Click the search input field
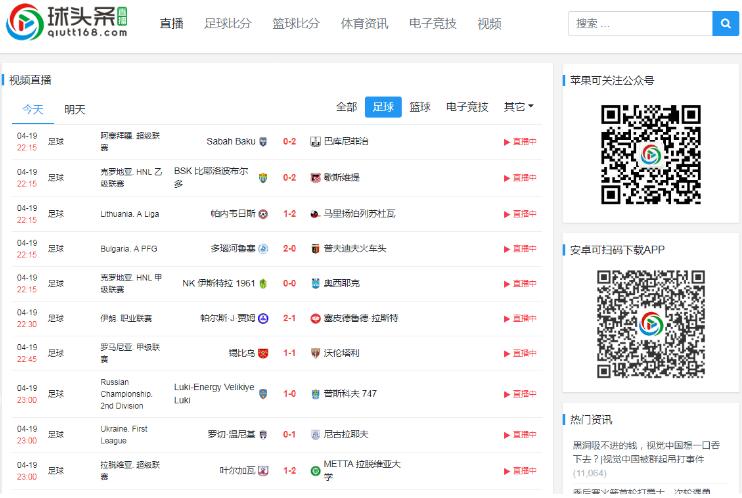Screen dimensions: 742x498 click(639, 23)
